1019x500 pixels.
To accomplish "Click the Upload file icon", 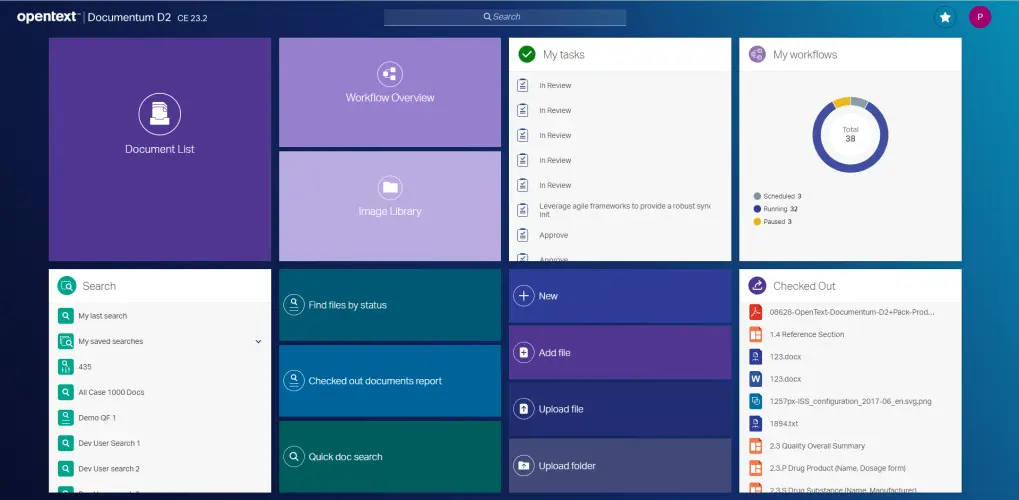I will [x=524, y=409].
